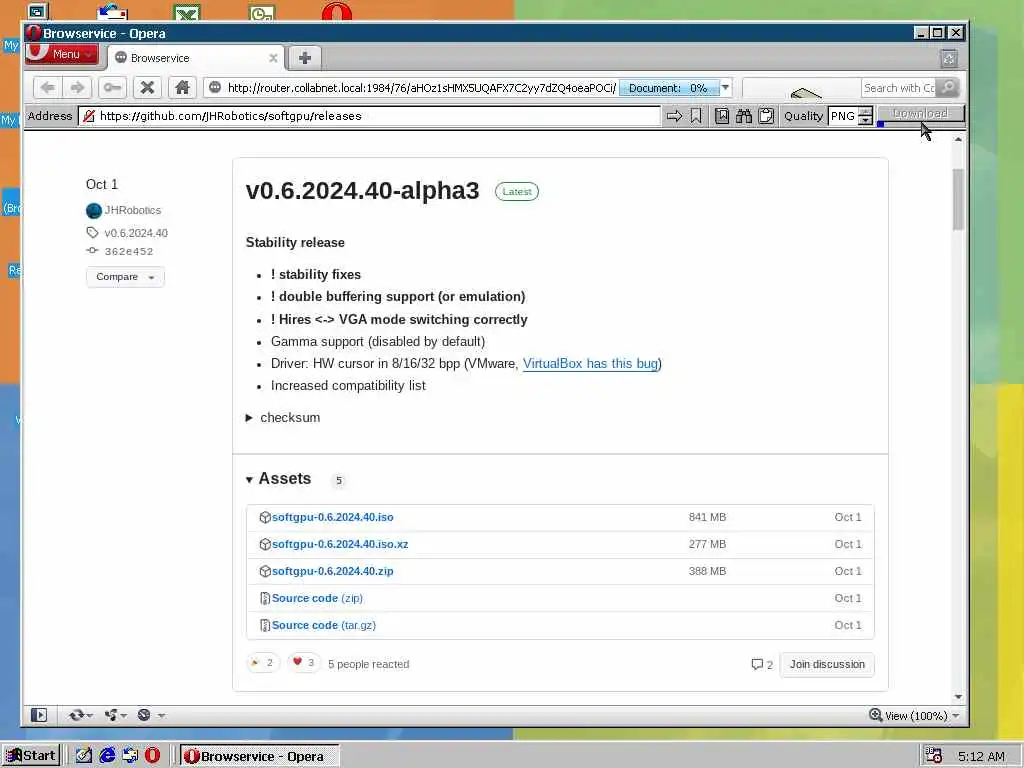This screenshot has height=768, width=1024.
Task: Download softgpu-0.6.2024.40.zip
Action: click(x=332, y=571)
